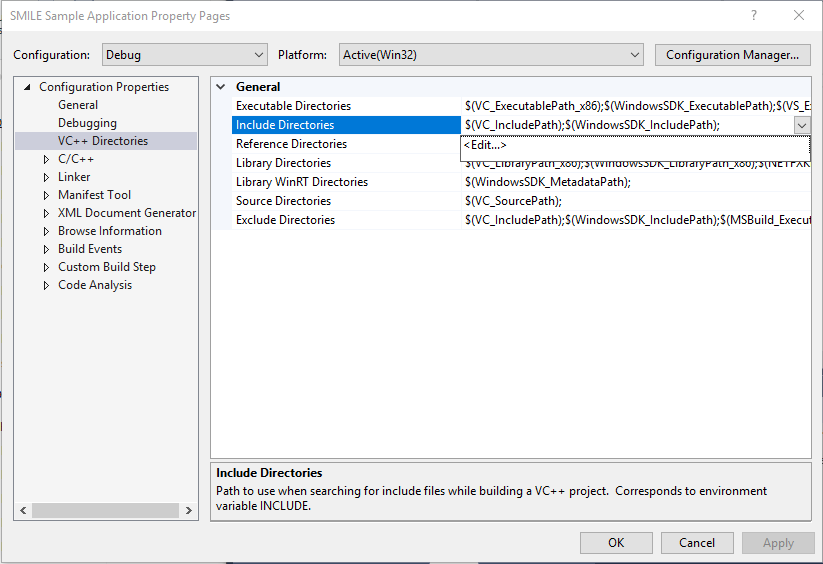823x564 pixels.
Task: Click the Exclude Directories value cell
Action: [636, 220]
